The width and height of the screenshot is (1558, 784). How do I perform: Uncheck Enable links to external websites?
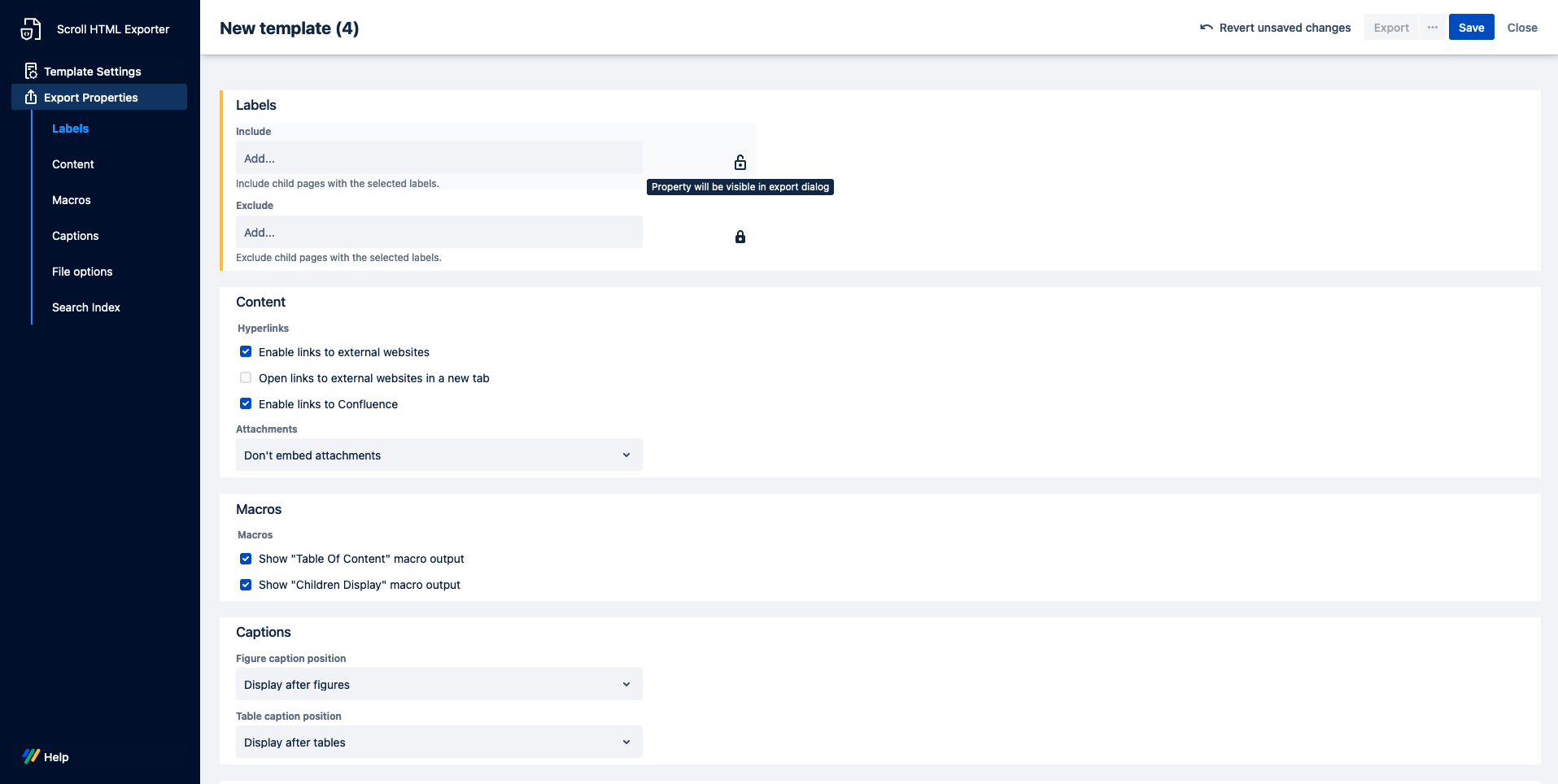(246, 352)
